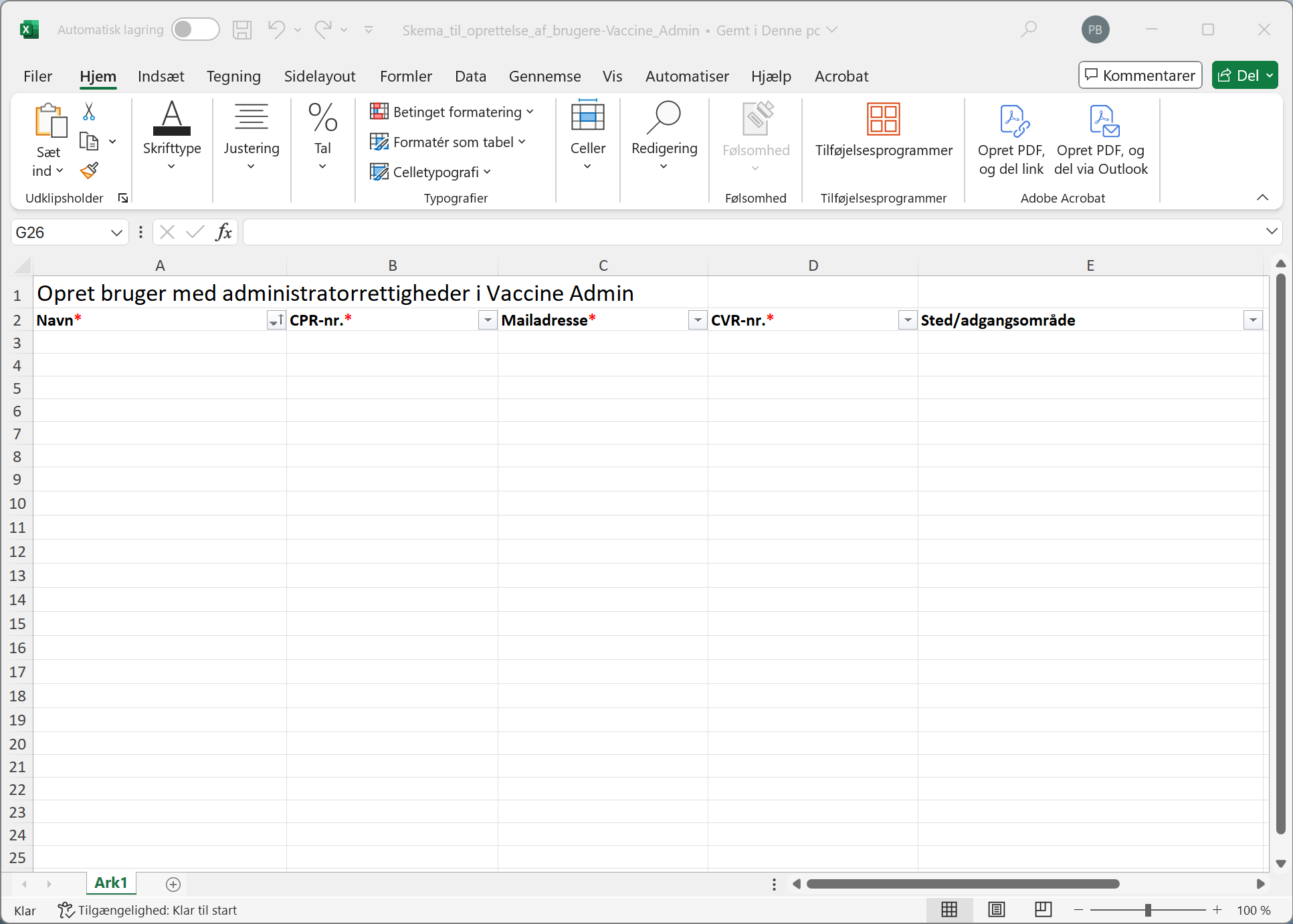Open the Hjælp tab

click(771, 76)
